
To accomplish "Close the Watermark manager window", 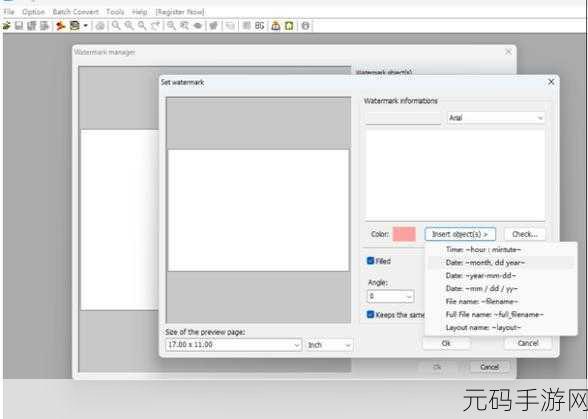I will coord(508,52).
